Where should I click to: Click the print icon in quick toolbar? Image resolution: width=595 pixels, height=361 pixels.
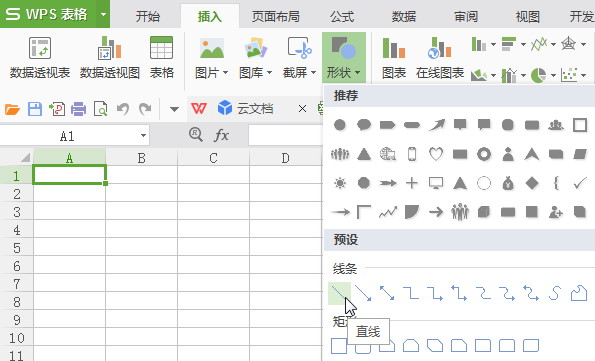(x=78, y=109)
